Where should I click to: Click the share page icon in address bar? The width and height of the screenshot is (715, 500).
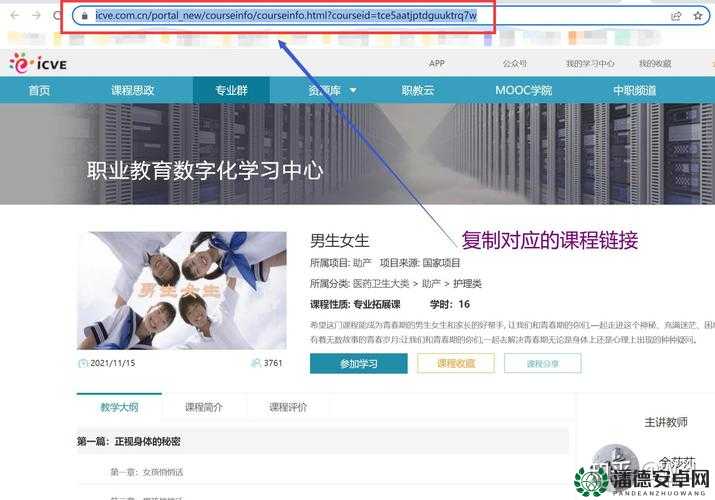[x=676, y=16]
